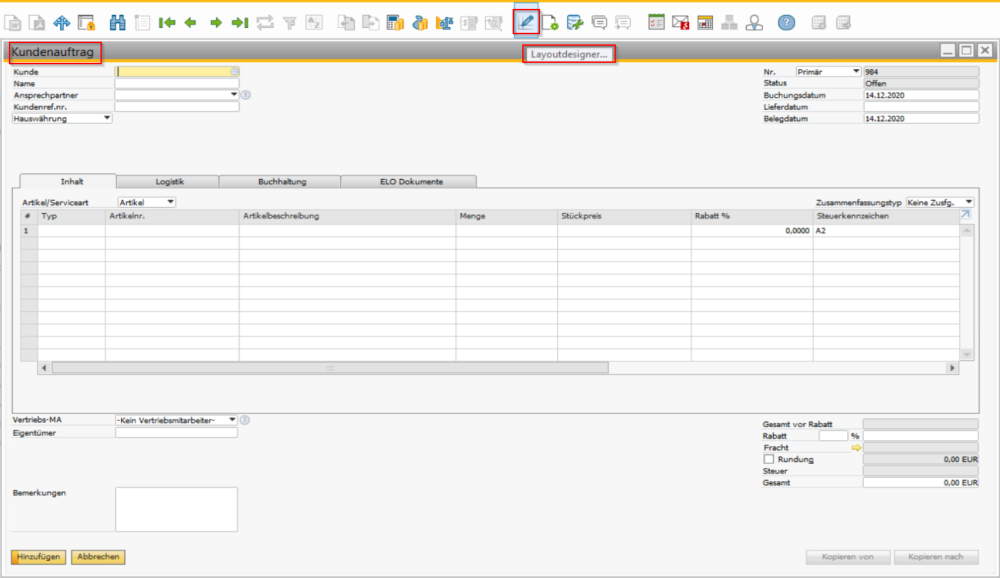This screenshot has height=578, width=1000.
Task: Open the Buchhaltung tab
Action: [282, 182]
